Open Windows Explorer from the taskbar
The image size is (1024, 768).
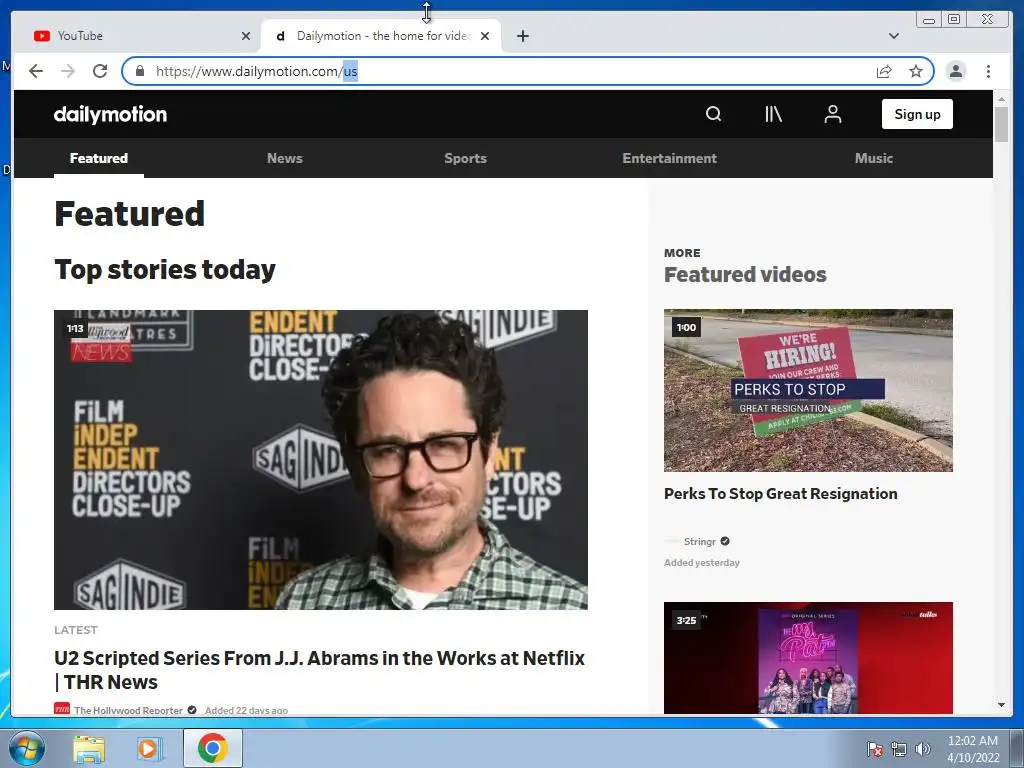coord(89,748)
